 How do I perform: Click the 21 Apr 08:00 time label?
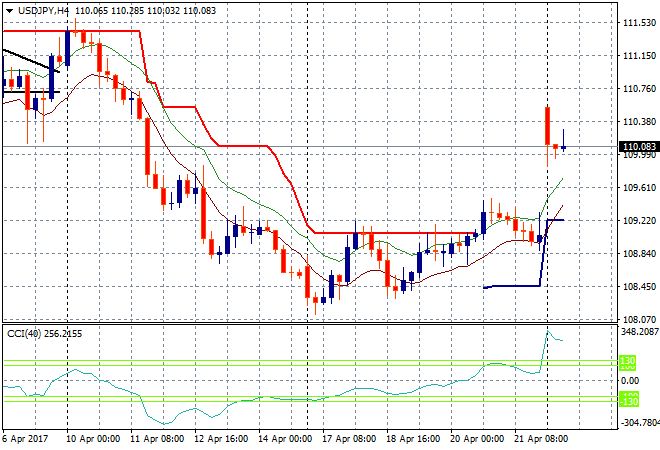pyautogui.click(x=541, y=439)
